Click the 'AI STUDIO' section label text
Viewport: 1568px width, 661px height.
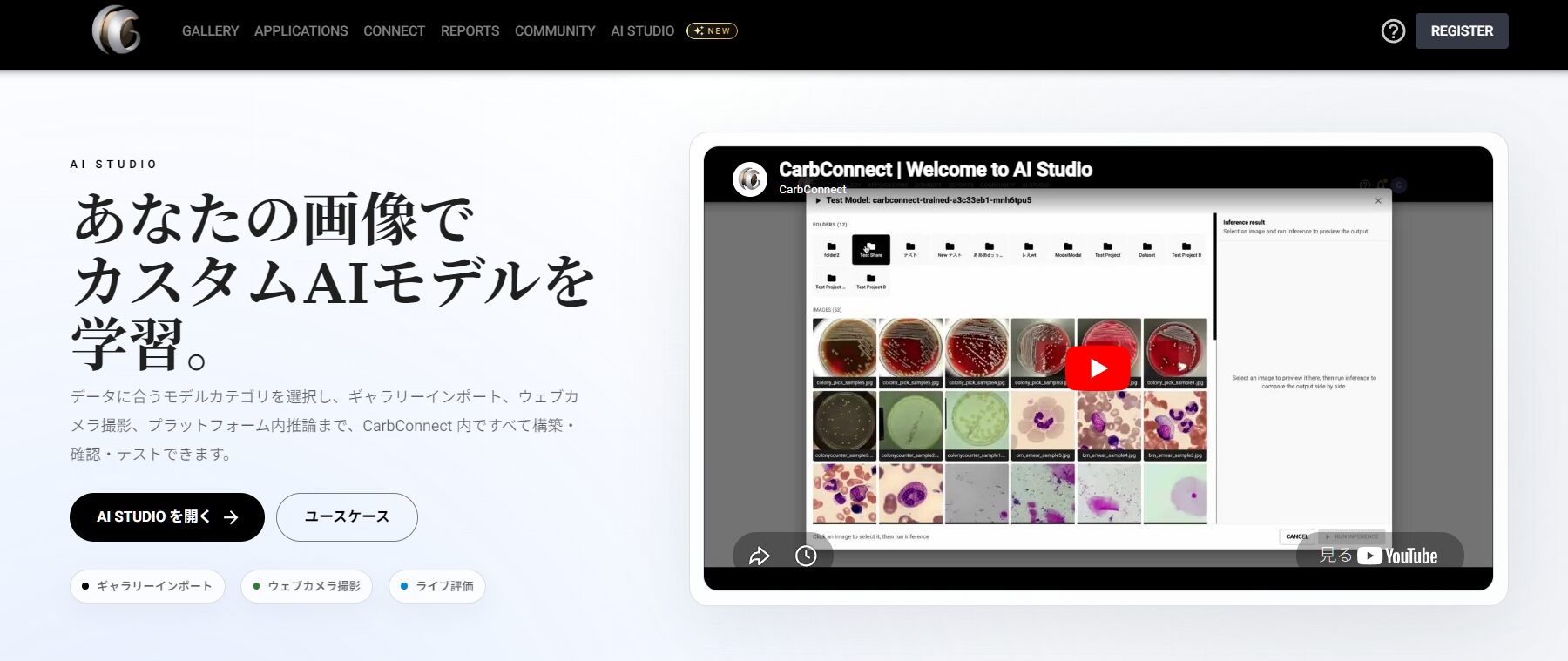coord(114,165)
